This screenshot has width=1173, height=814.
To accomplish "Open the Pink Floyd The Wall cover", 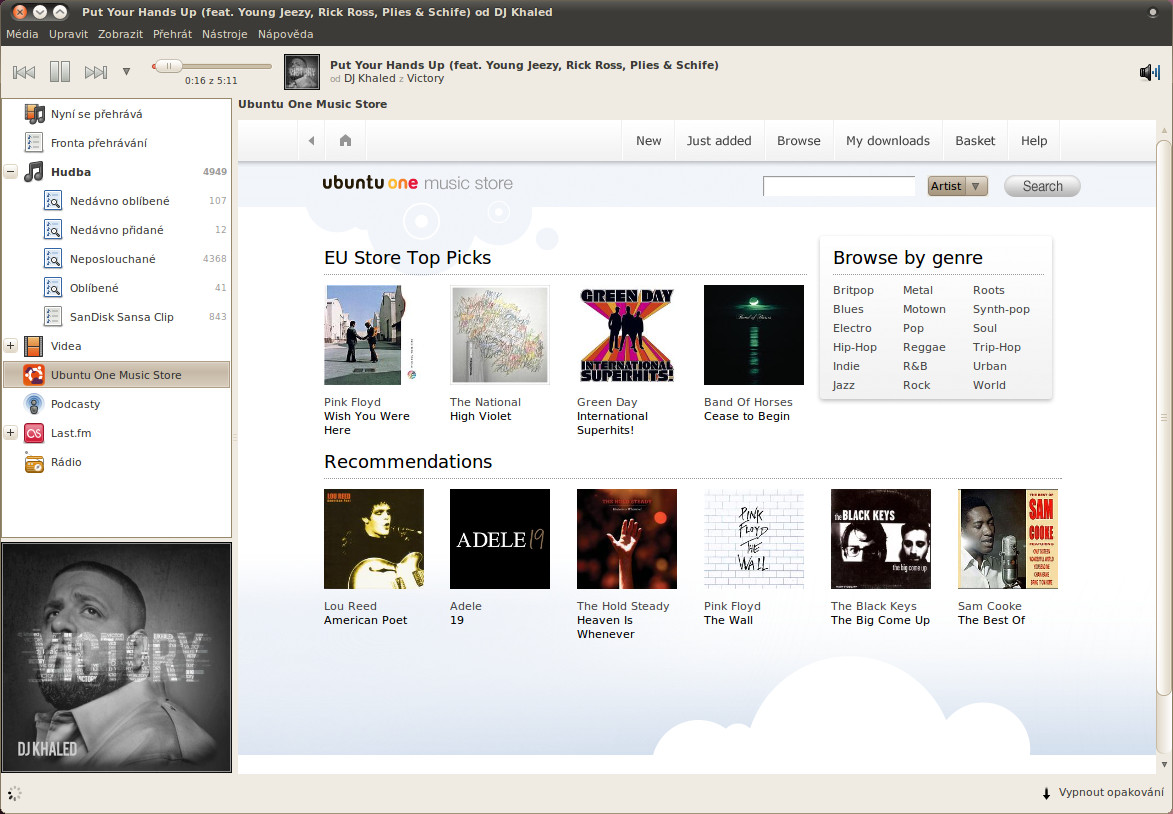I will point(754,539).
